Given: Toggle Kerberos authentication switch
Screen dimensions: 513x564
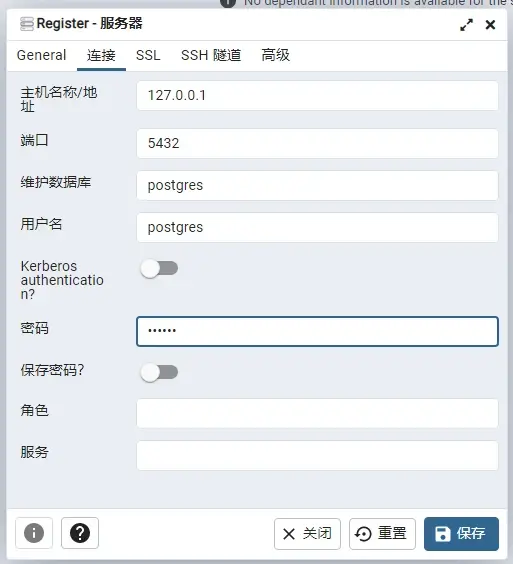Looking at the screenshot, I should (x=159, y=268).
